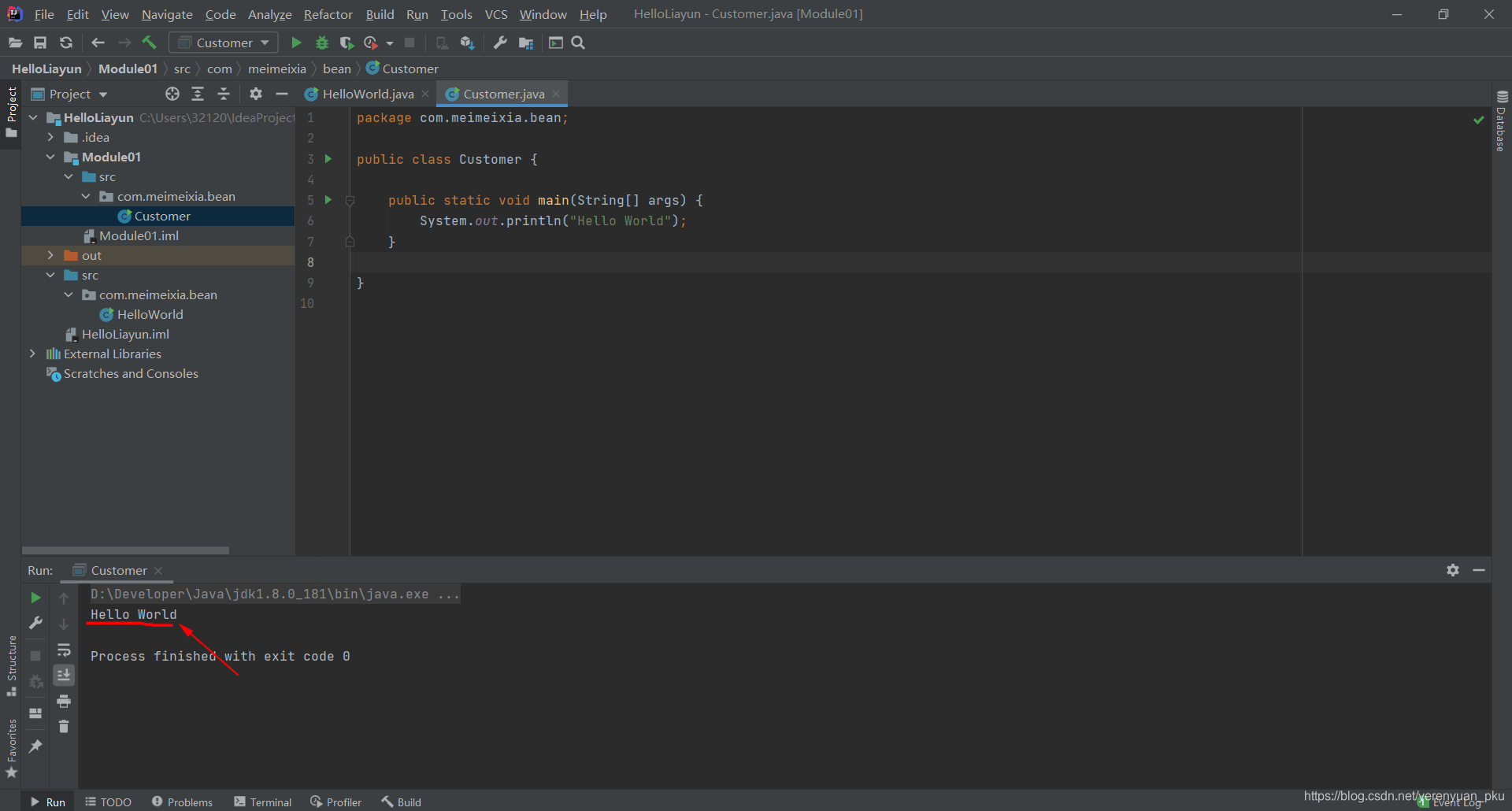The width and height of the screenshot is (1512, 811).
Task: Open the File menu
Action: pos(44,14)
